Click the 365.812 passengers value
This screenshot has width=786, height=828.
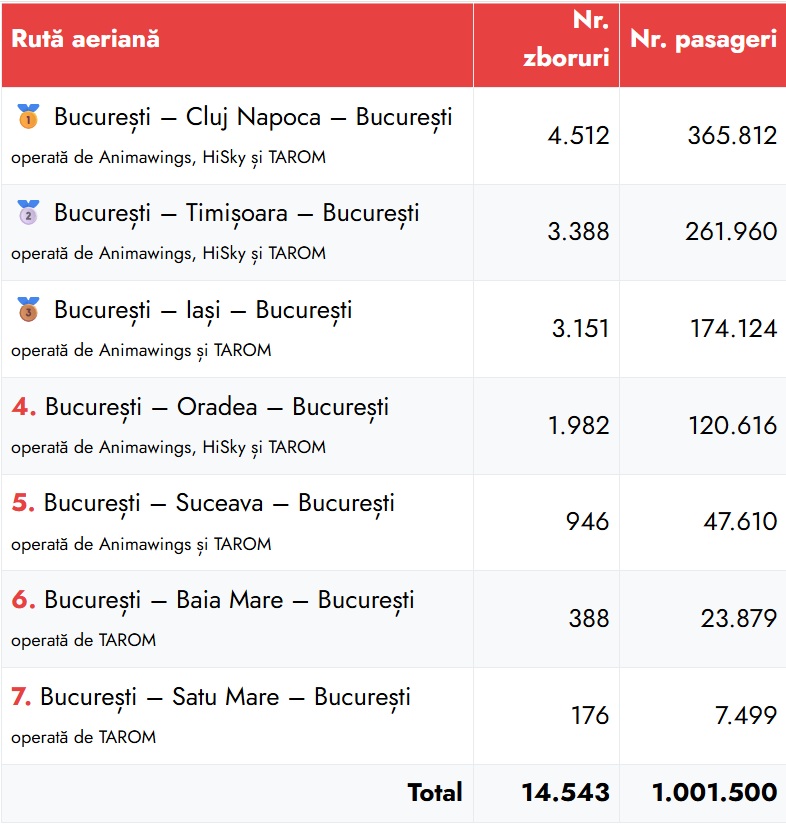tap(732, 136)
